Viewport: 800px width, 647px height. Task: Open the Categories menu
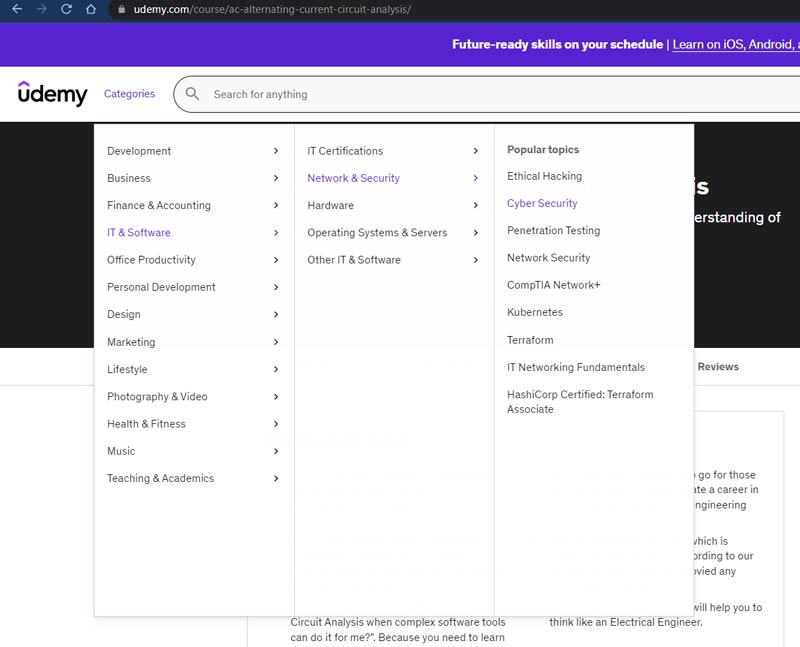(130, 94)
